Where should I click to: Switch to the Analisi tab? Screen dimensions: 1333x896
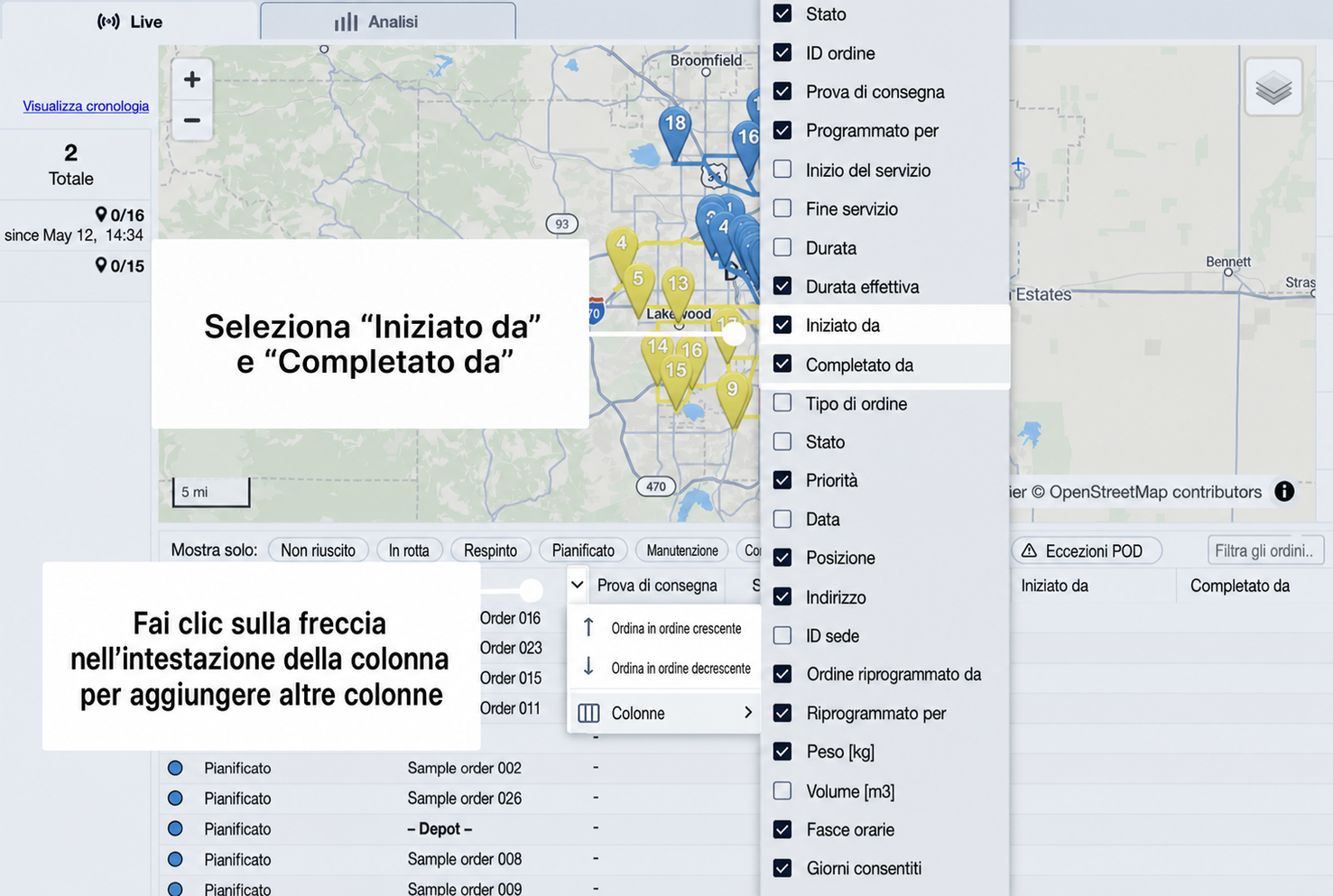coord(388,22)
